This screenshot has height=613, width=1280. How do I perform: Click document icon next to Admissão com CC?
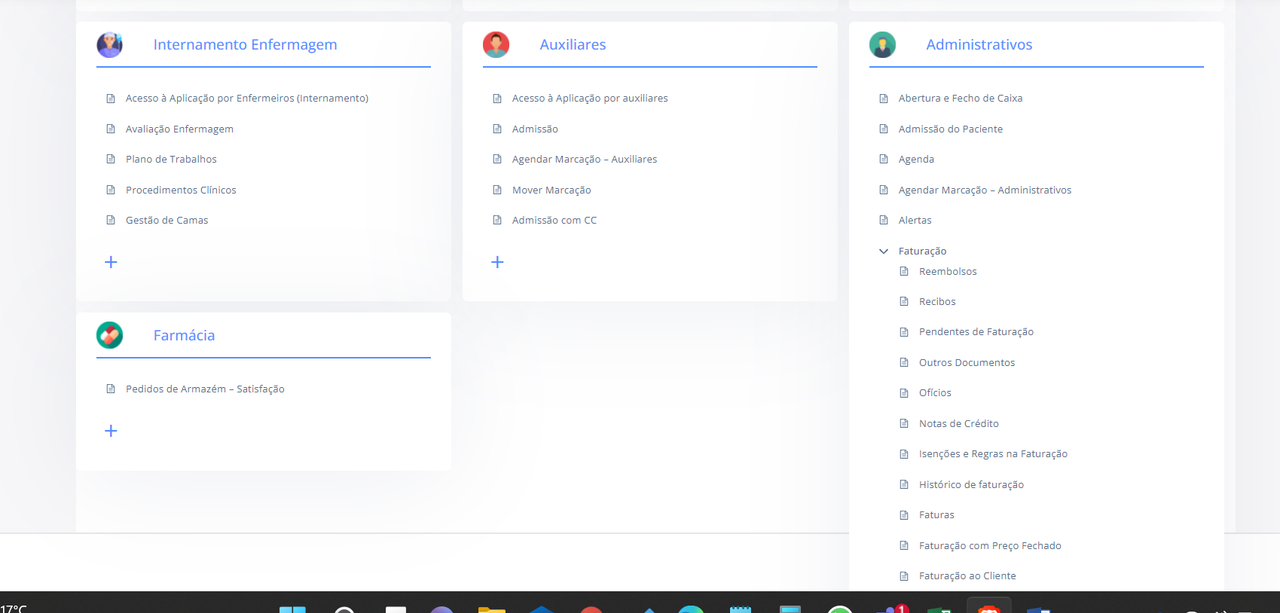[x=497, y=220]
